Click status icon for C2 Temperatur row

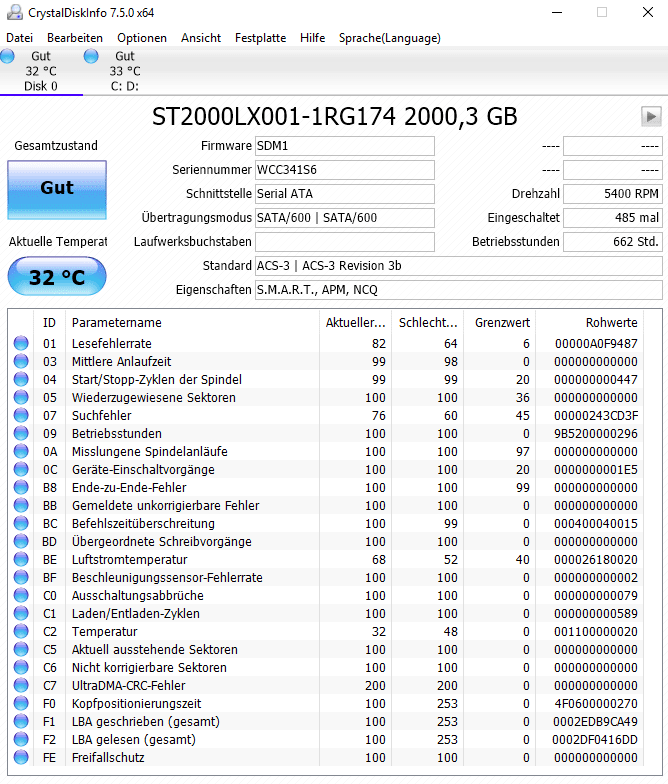(21, 632)
